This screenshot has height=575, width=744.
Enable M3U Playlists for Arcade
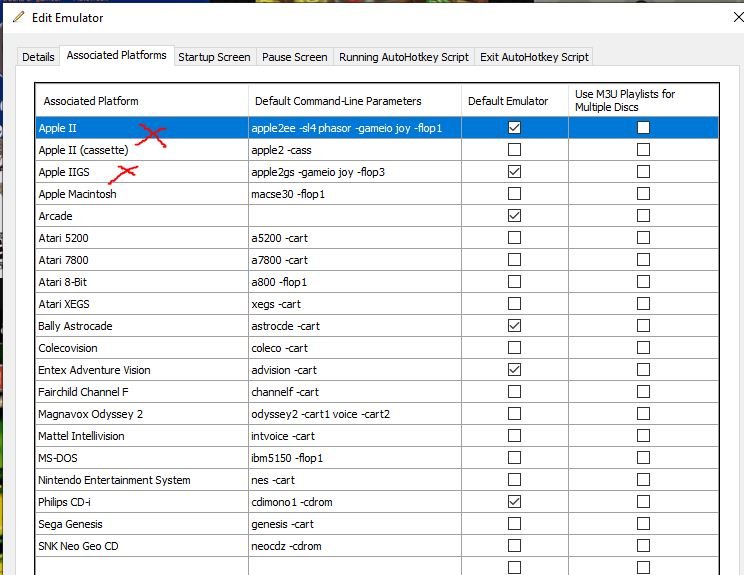pos(643,215)
